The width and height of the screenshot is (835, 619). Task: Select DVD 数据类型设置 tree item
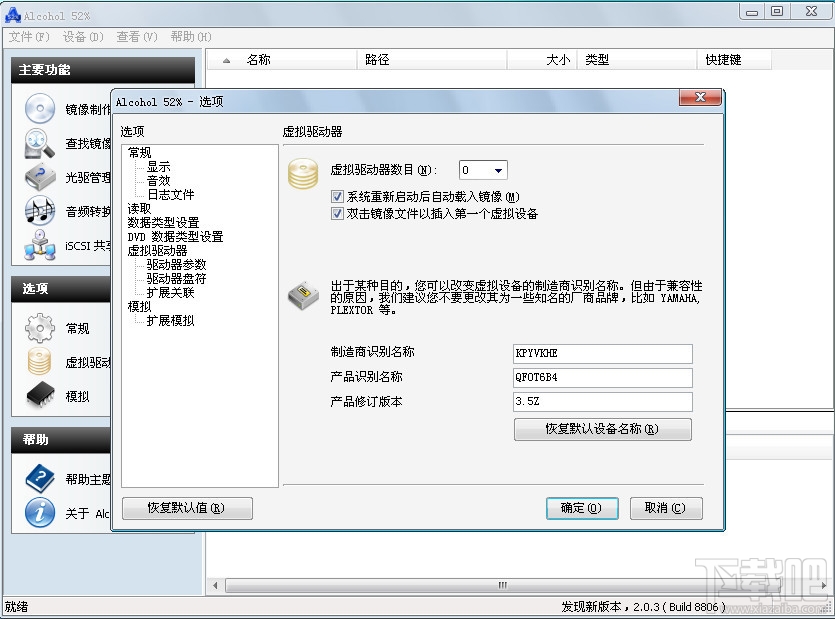[x=175, y=237]
